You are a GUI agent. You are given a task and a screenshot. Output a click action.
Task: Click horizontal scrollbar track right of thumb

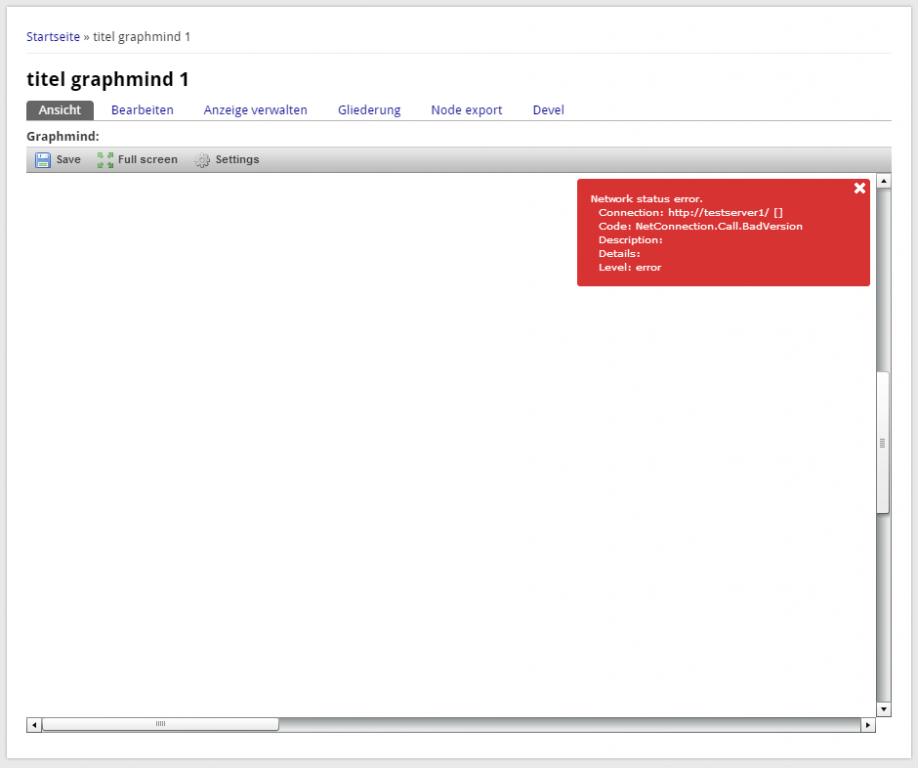[570, 725]
